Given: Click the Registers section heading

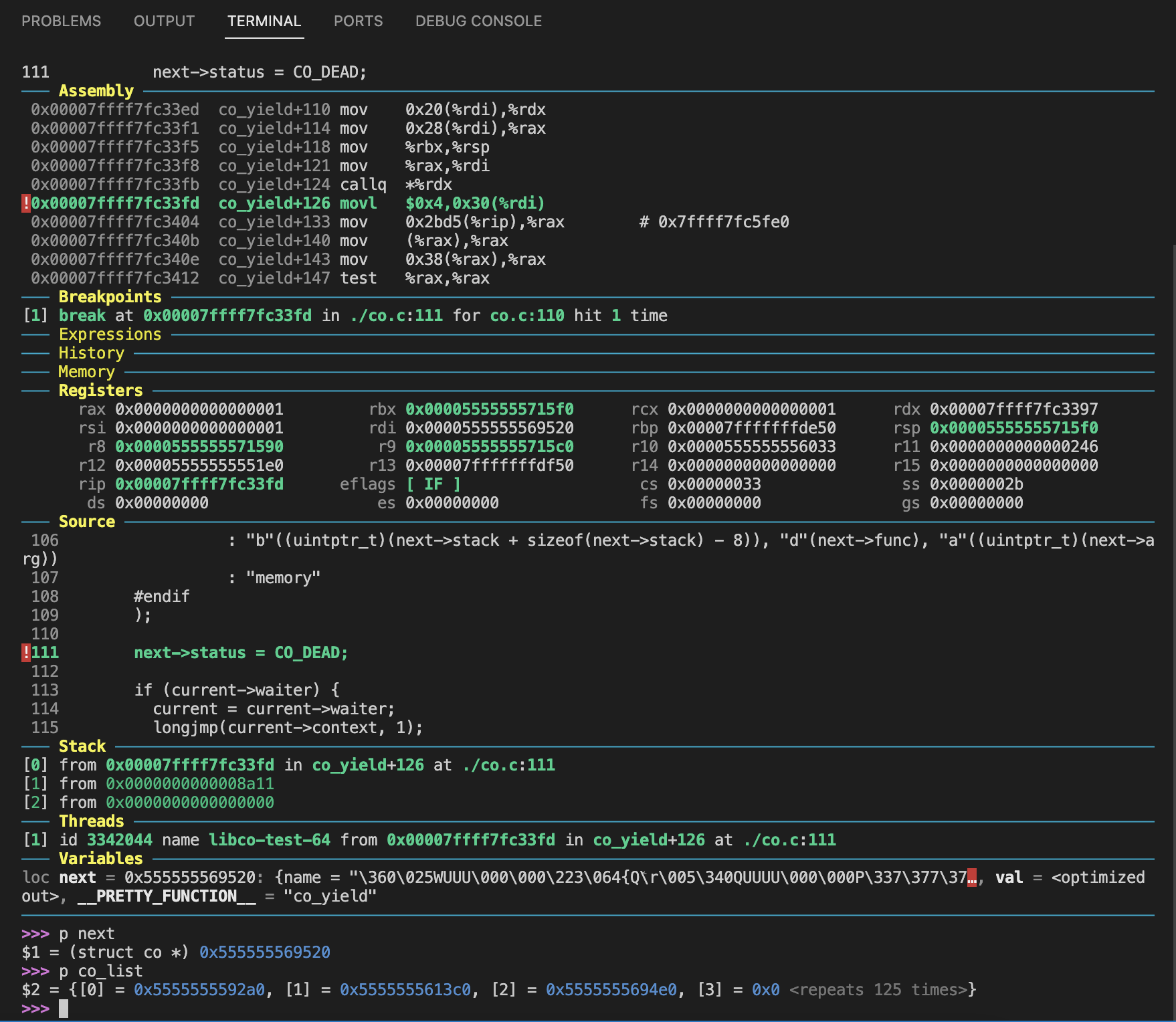Looking at the screenshot, I should [101, 390].
